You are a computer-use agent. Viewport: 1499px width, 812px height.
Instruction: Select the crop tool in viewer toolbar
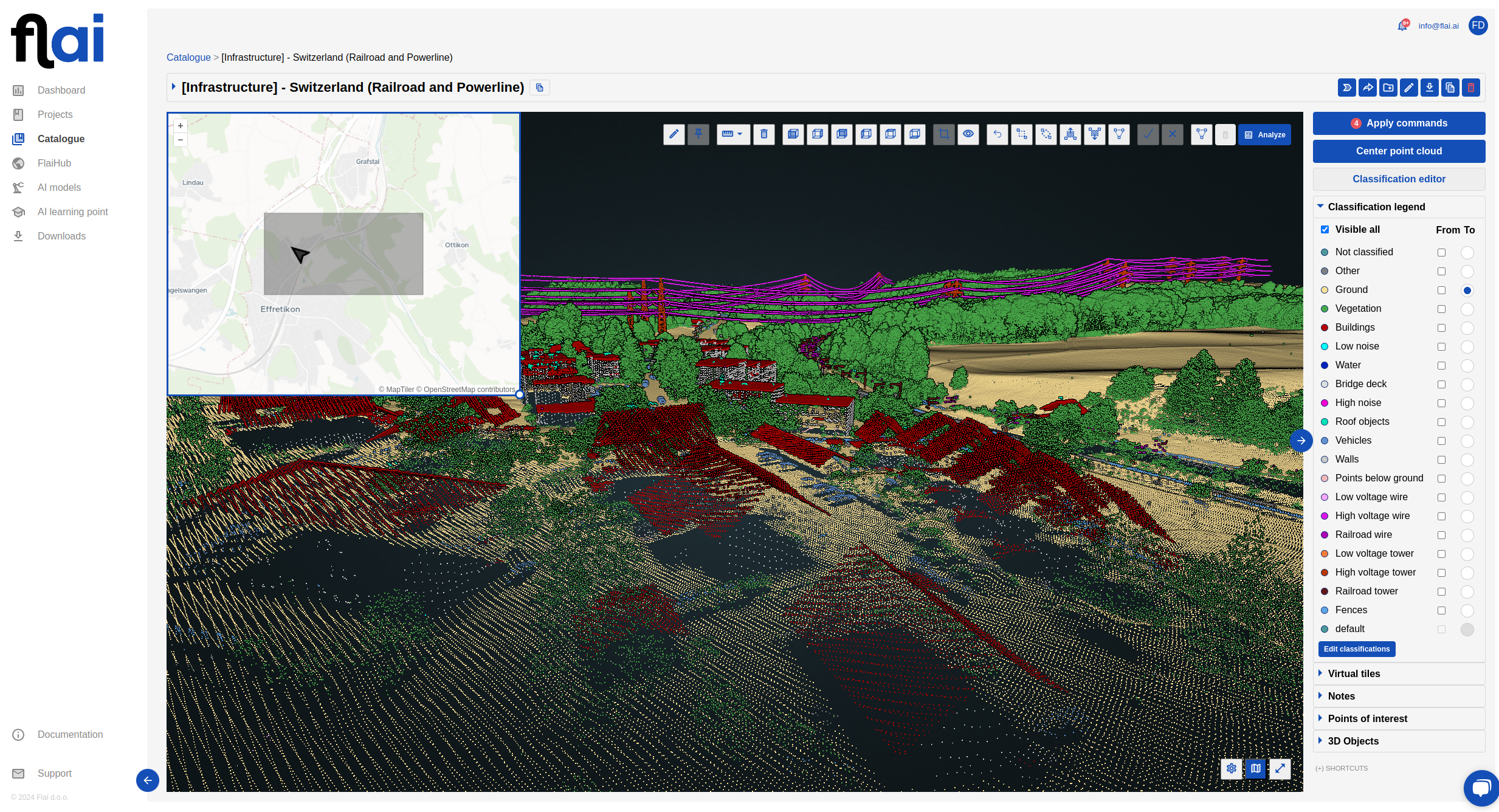coord(943,134)
